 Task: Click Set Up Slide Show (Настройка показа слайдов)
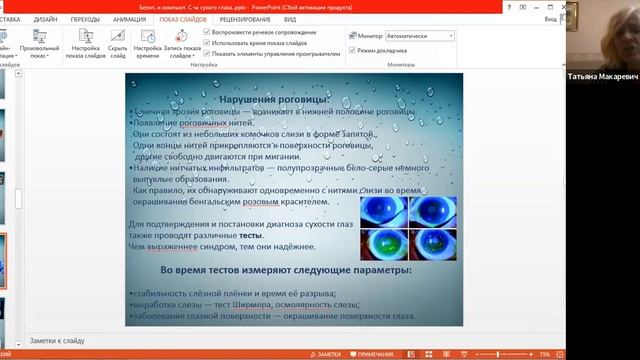86,44
